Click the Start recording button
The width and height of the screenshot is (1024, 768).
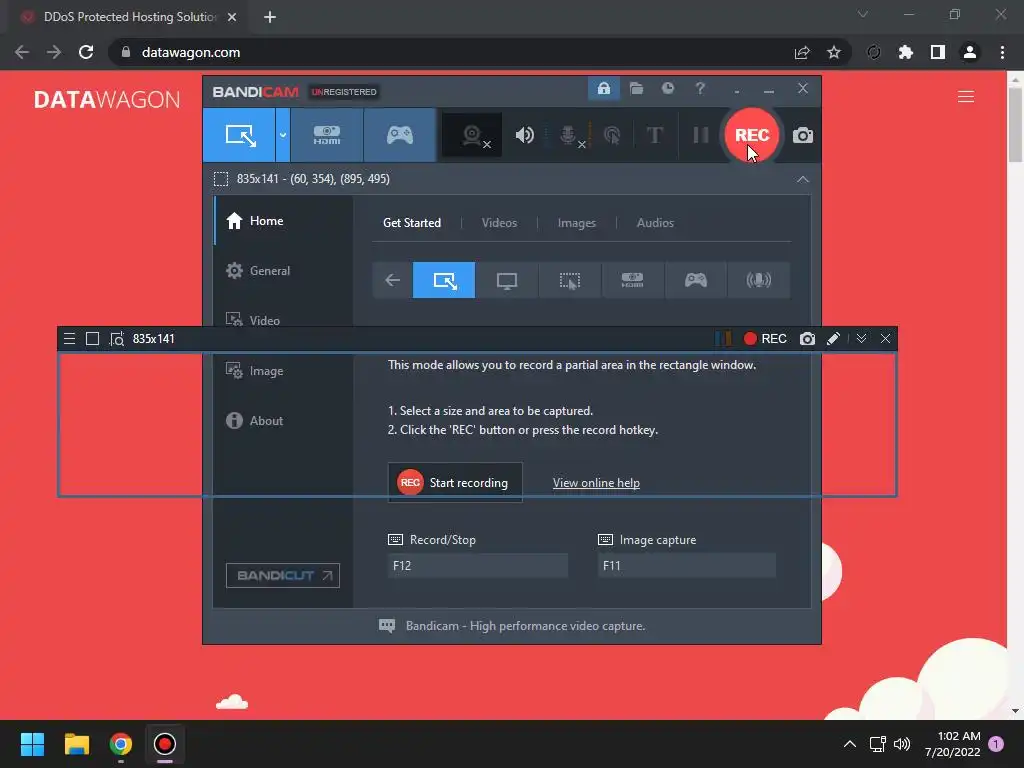click(x=455, y=483)
